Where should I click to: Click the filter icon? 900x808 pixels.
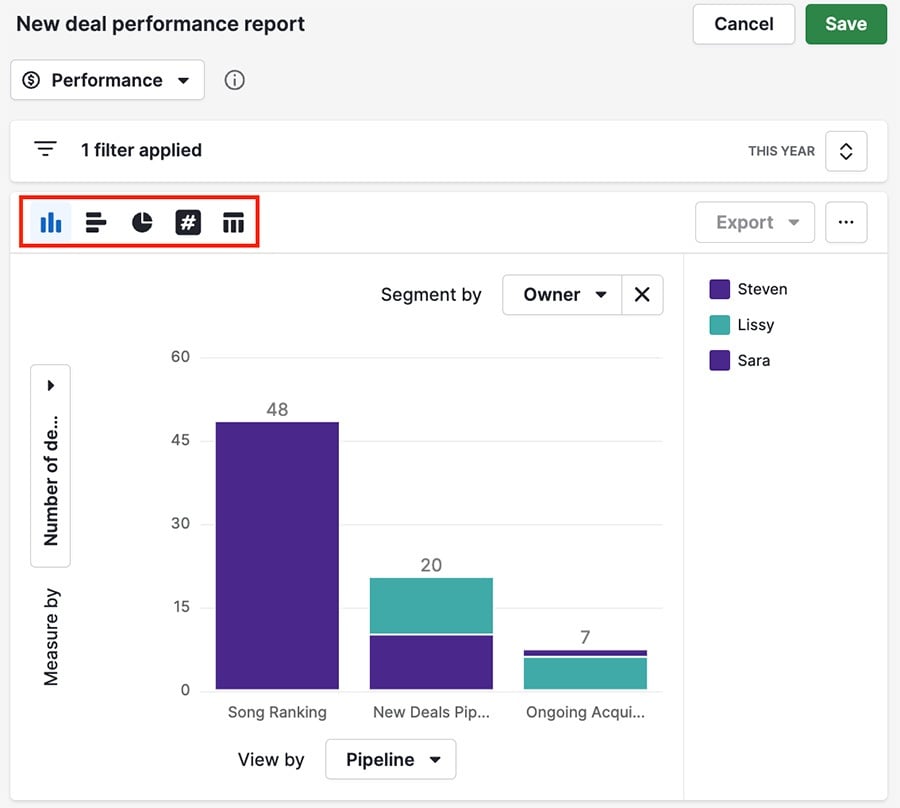[45, 147]
